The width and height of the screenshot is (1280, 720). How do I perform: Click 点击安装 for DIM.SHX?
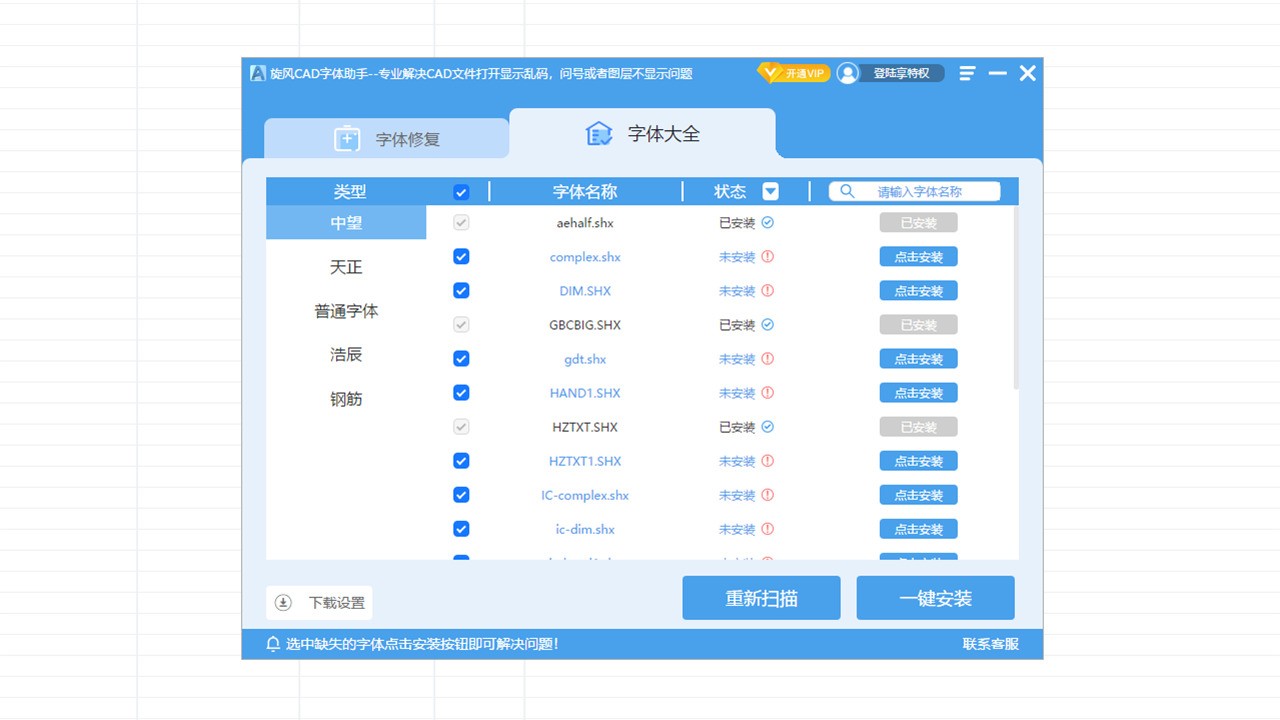click(x=918, y=291)
